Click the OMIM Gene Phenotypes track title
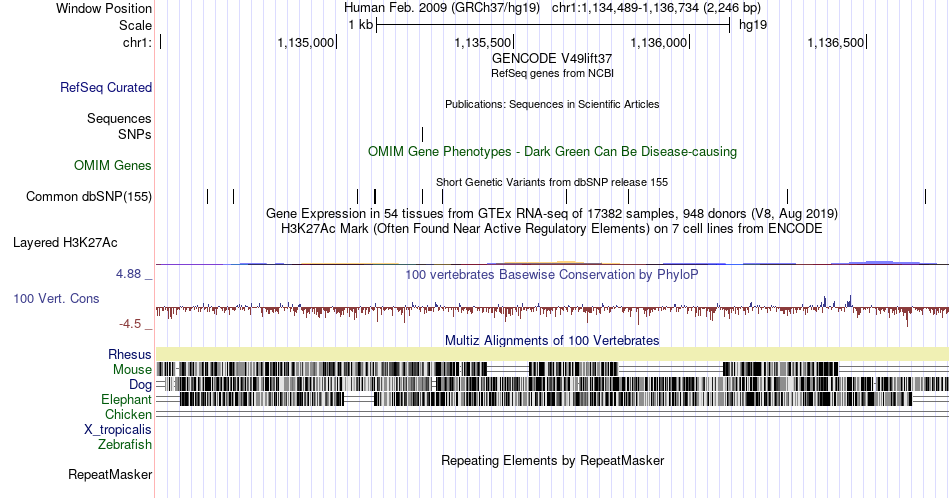The height and width of the screenshot is (498, 950). point(552,151)
